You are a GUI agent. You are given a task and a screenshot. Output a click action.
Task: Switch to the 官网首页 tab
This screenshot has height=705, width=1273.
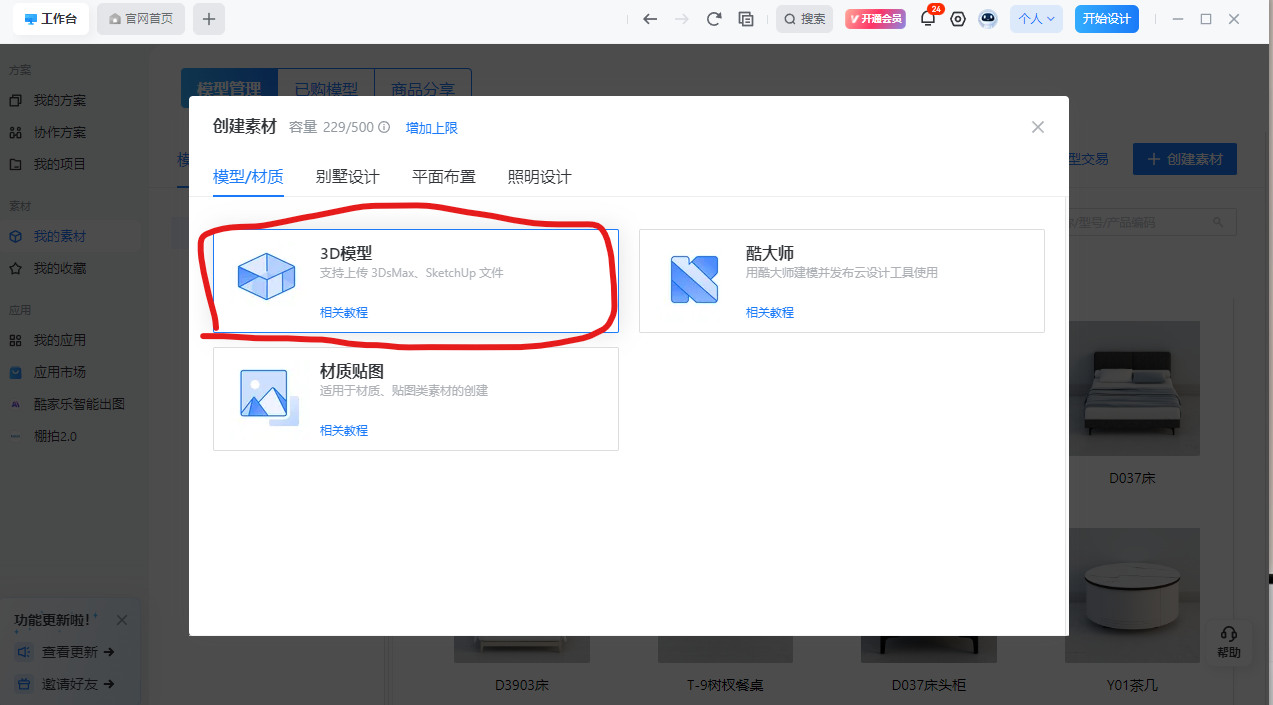[x=141, y=19]
